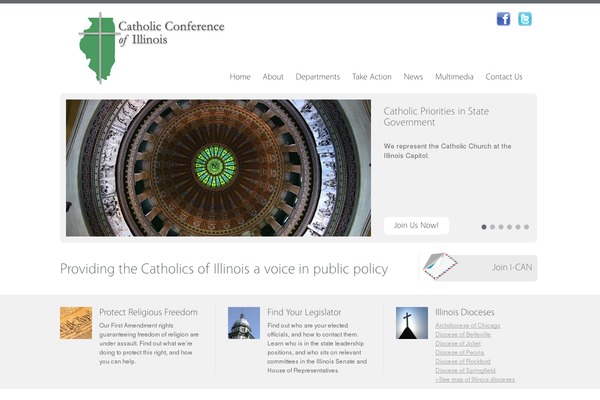Open the church cross silhouette thumbnail
The height and width of the screenshot is (400, 600).
coord(412,323)
